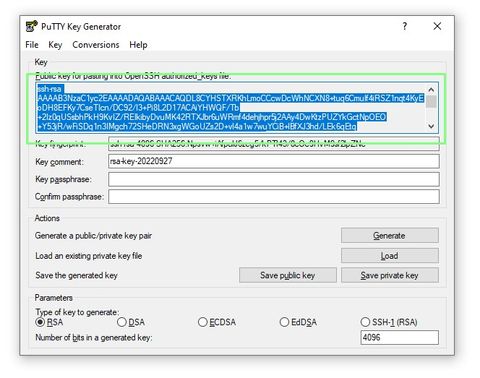This screenshot has width=480, height=378.
Task: Open the Help menu
Action: tap(138, 45)
